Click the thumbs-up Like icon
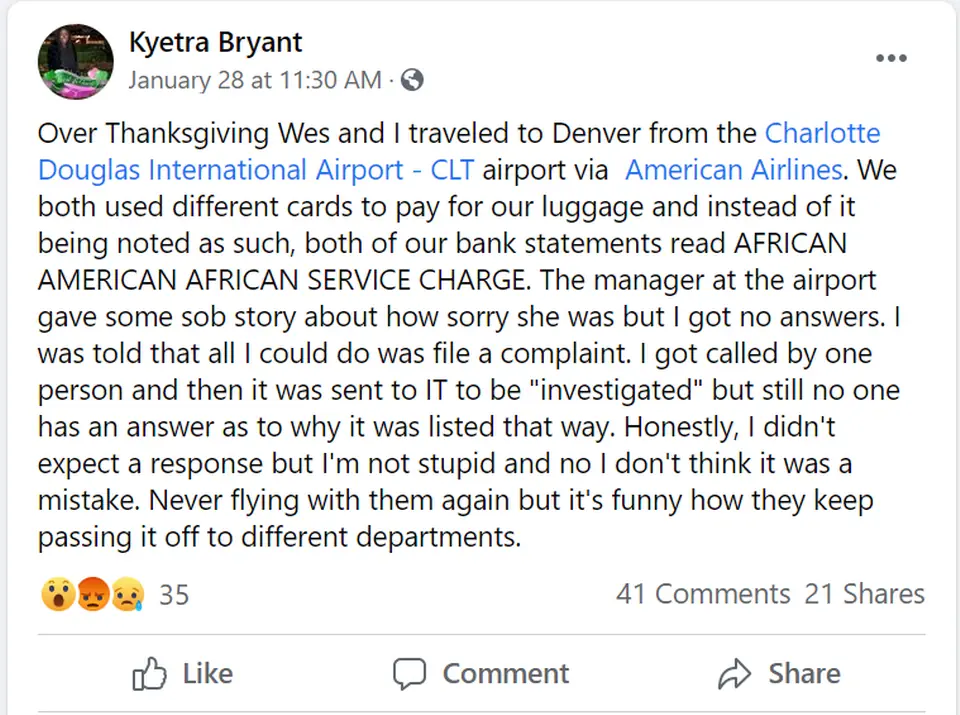960x715 pixels. [x=149, y=674]
